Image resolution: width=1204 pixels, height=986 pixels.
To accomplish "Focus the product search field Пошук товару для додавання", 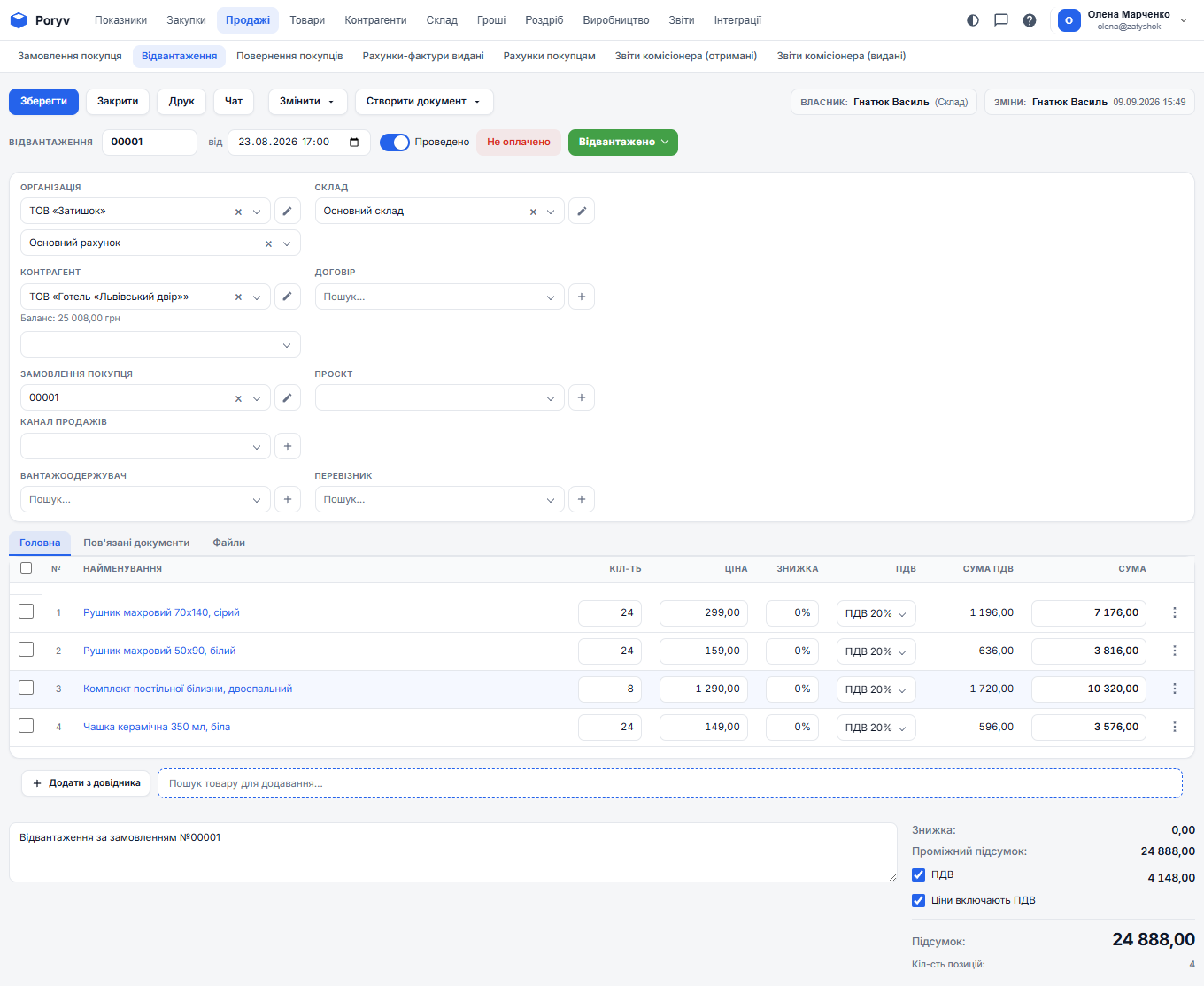I will pyautogui.click(x=670, y=783).
